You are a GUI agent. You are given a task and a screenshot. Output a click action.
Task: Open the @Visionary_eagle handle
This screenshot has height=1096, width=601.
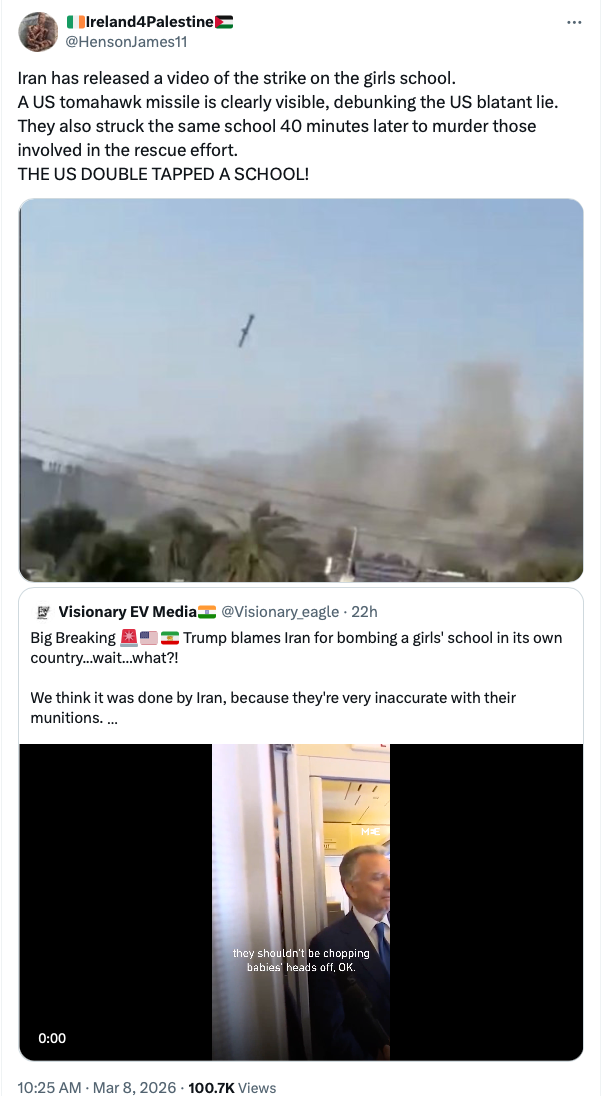coord(280,612)
